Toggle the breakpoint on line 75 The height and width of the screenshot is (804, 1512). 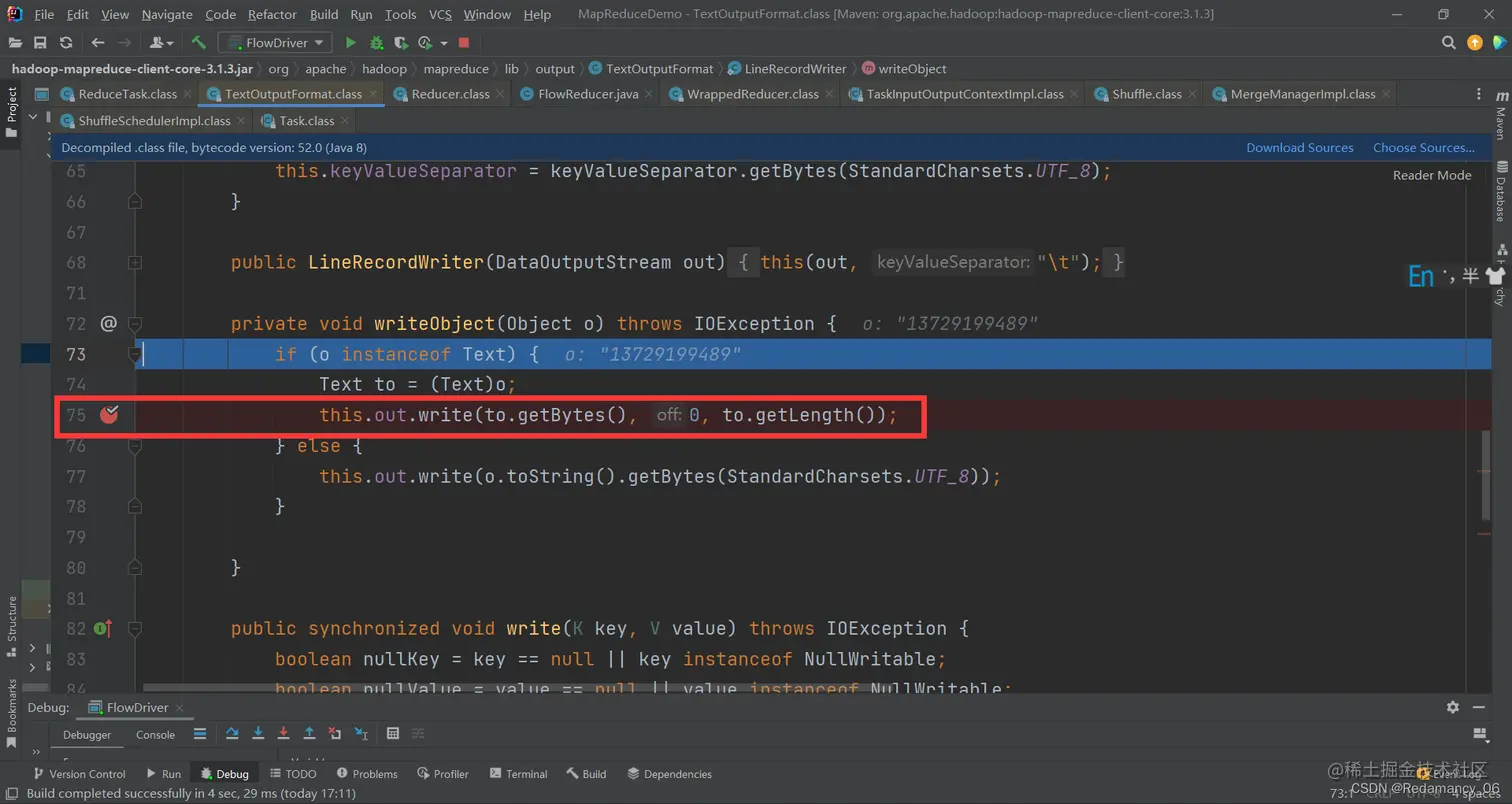[x=109, y=415]
